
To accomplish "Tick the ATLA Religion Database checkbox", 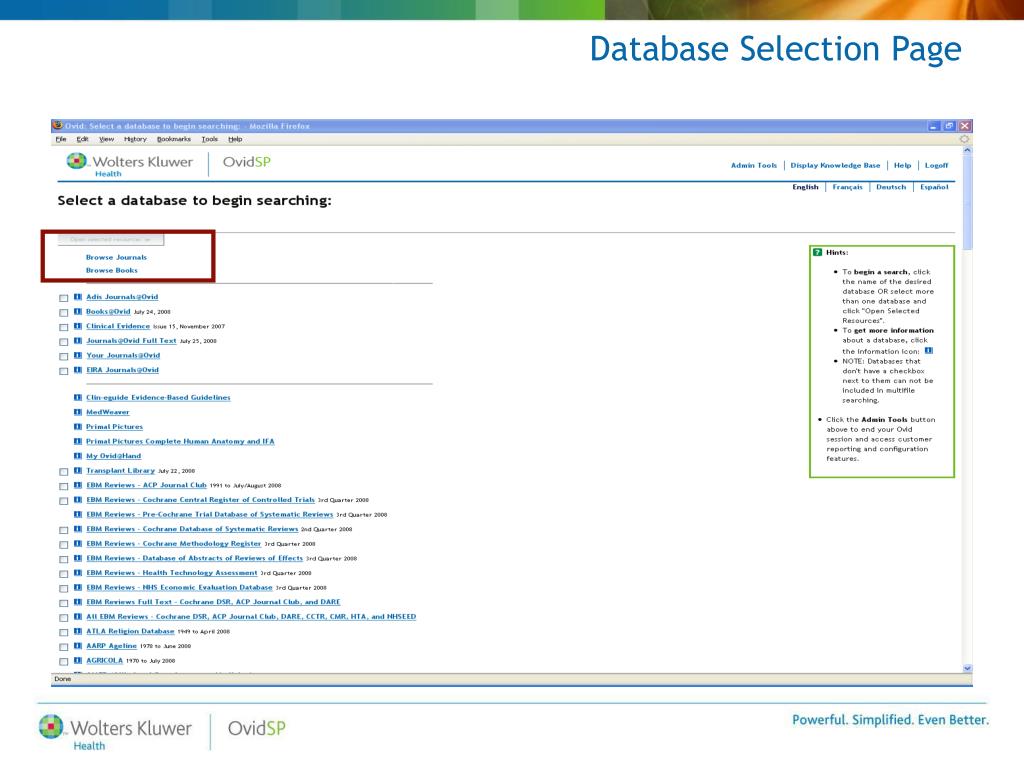I will point(63,632).
